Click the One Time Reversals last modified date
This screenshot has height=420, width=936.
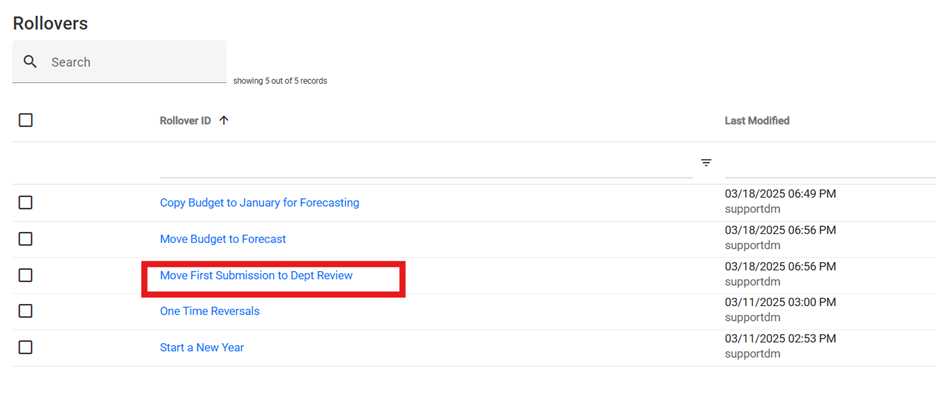click(780, 302)
